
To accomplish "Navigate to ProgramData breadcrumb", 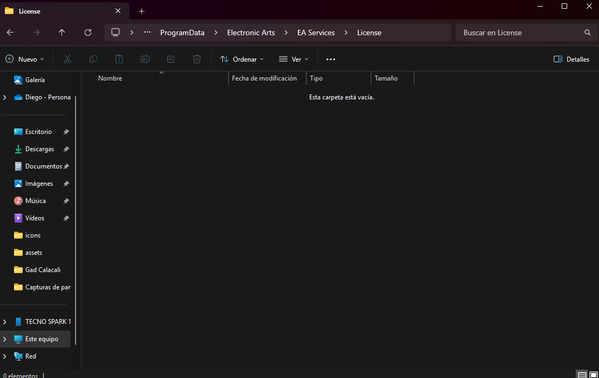I will tap(182, 32).
